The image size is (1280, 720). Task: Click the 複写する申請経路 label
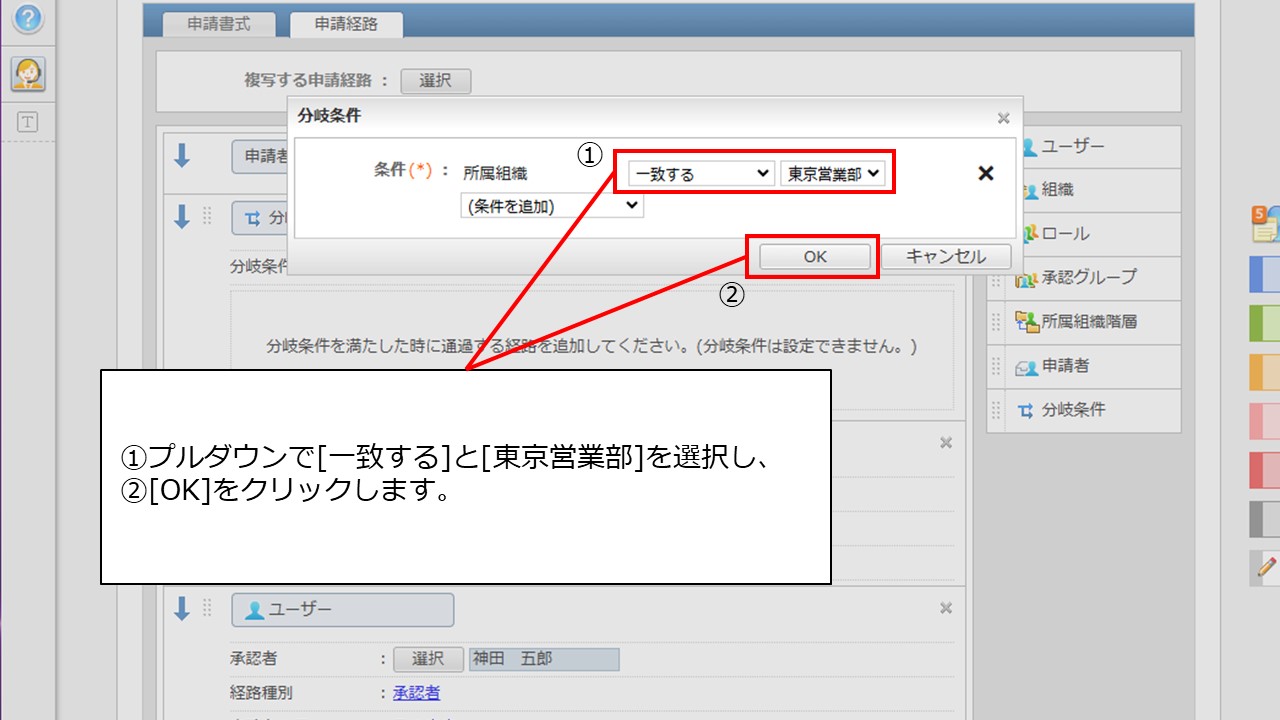[x=310, y=81]
